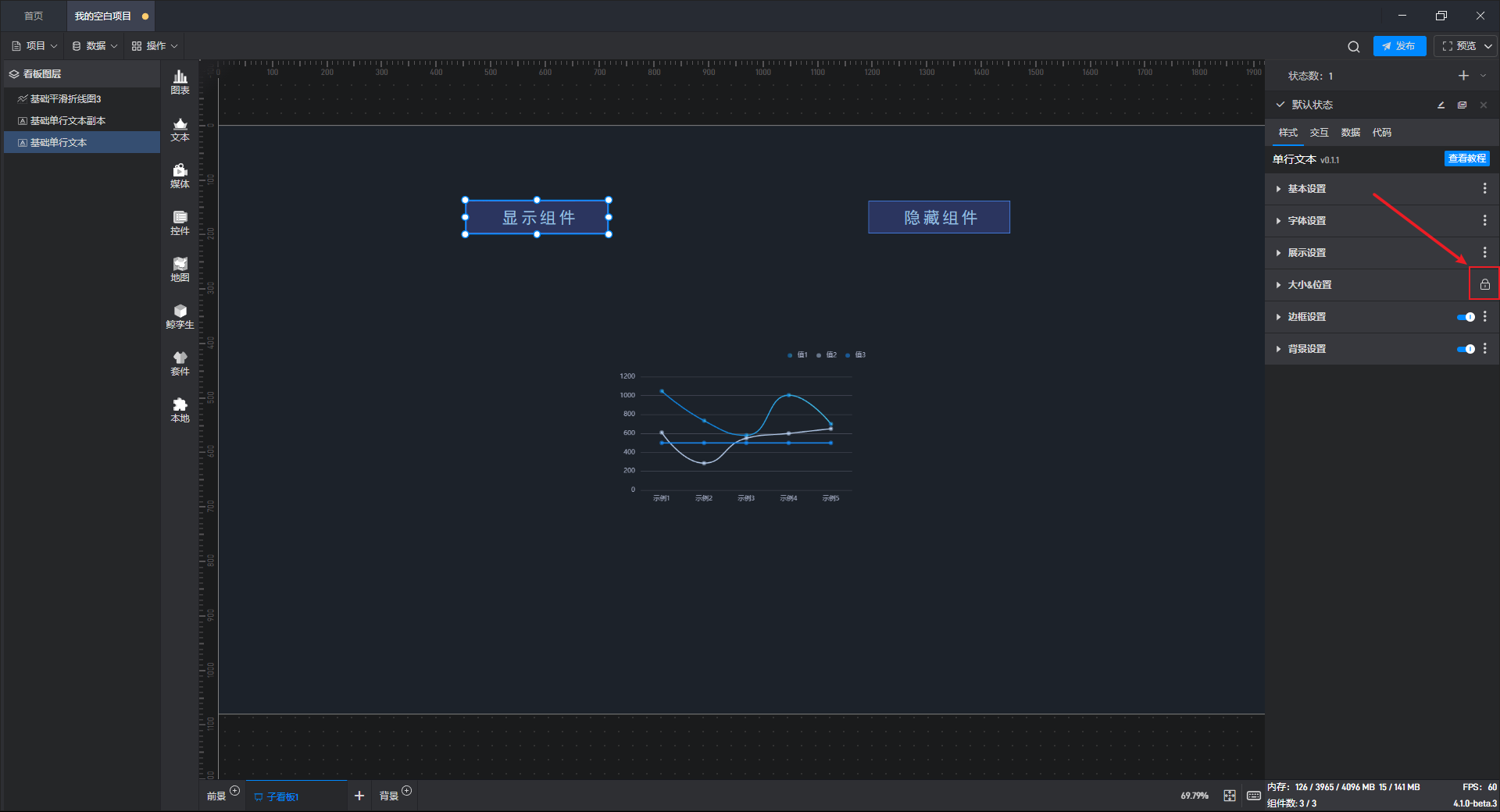Open the 媒体 media components panel
The image size is (1500, 812).
point(180,176)
